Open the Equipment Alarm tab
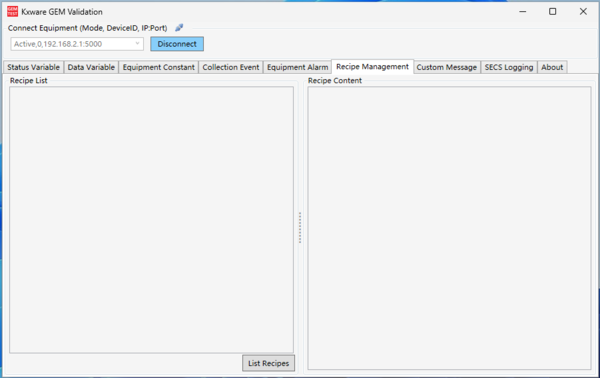Image resolution: width=600 pixels, height=378 pixels. click(297, 67)
